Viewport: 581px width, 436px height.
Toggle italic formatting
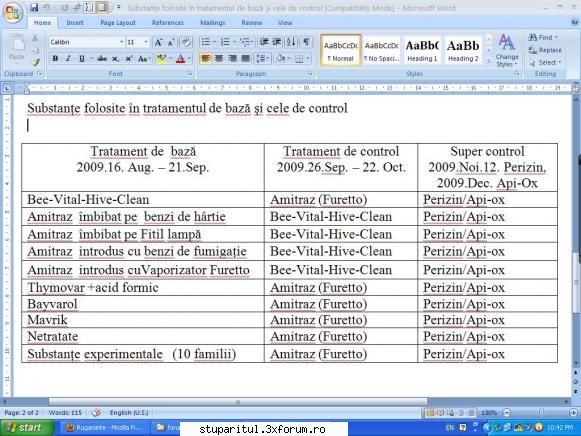click(68, 59)
